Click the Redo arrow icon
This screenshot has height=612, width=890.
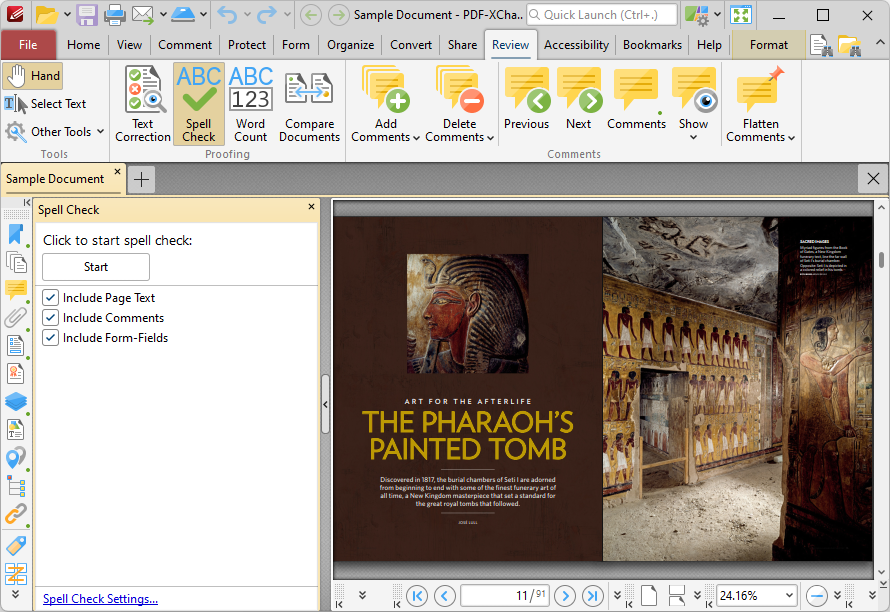266,15
